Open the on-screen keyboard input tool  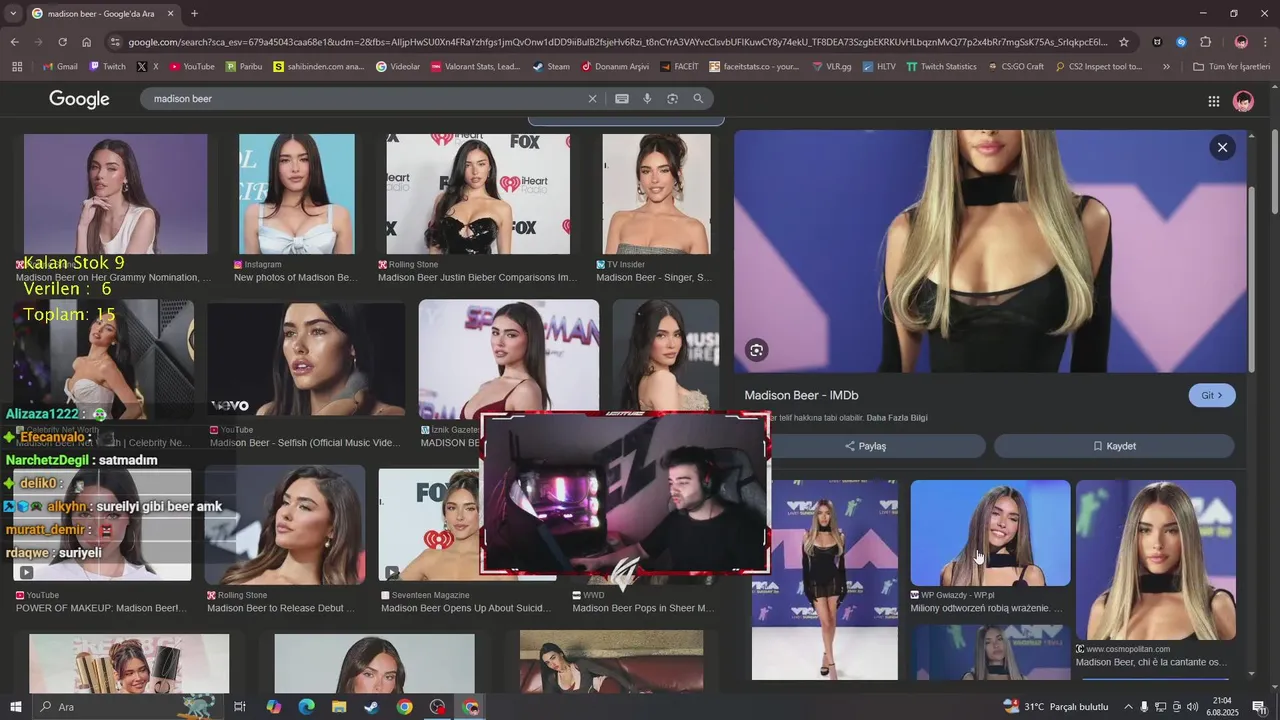coord(622,99)
